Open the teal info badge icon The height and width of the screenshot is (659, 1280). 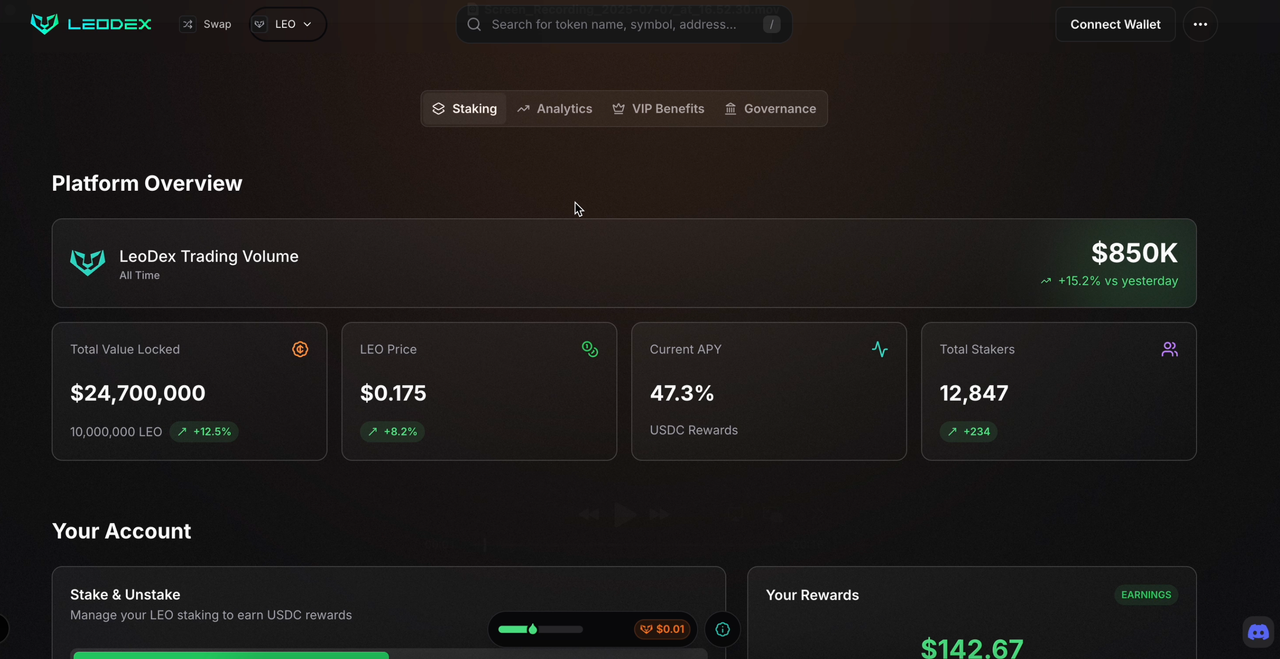[723, 629]
